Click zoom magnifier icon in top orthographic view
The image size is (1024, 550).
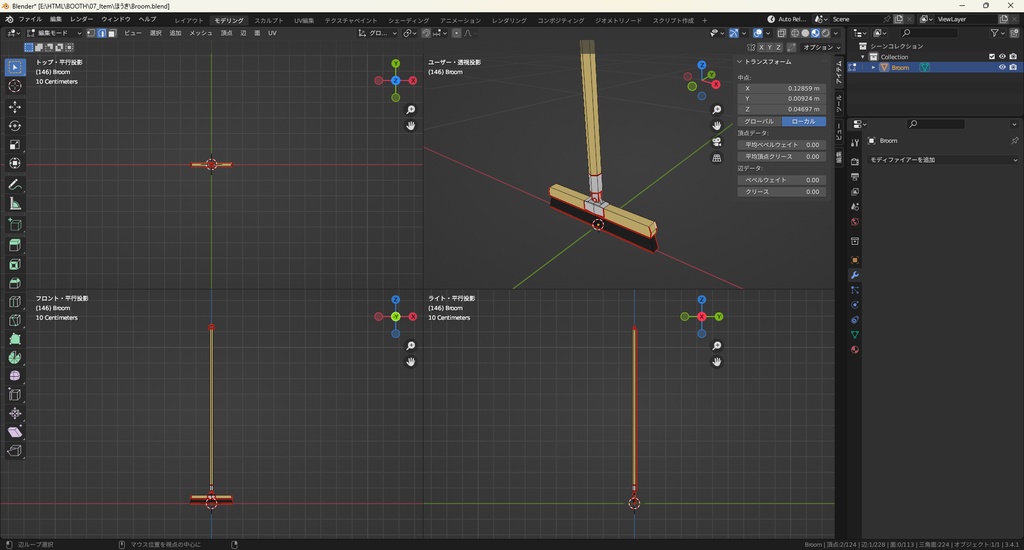point(410,109)
